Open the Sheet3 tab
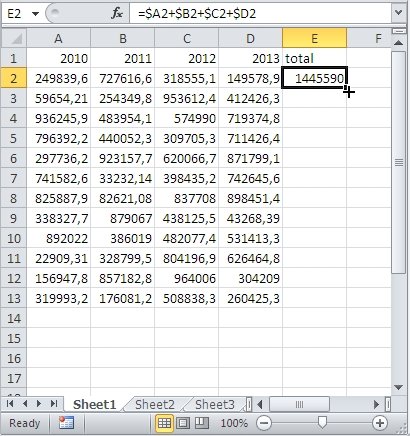The height and width of the screenshot is (436, 410). 215,404
